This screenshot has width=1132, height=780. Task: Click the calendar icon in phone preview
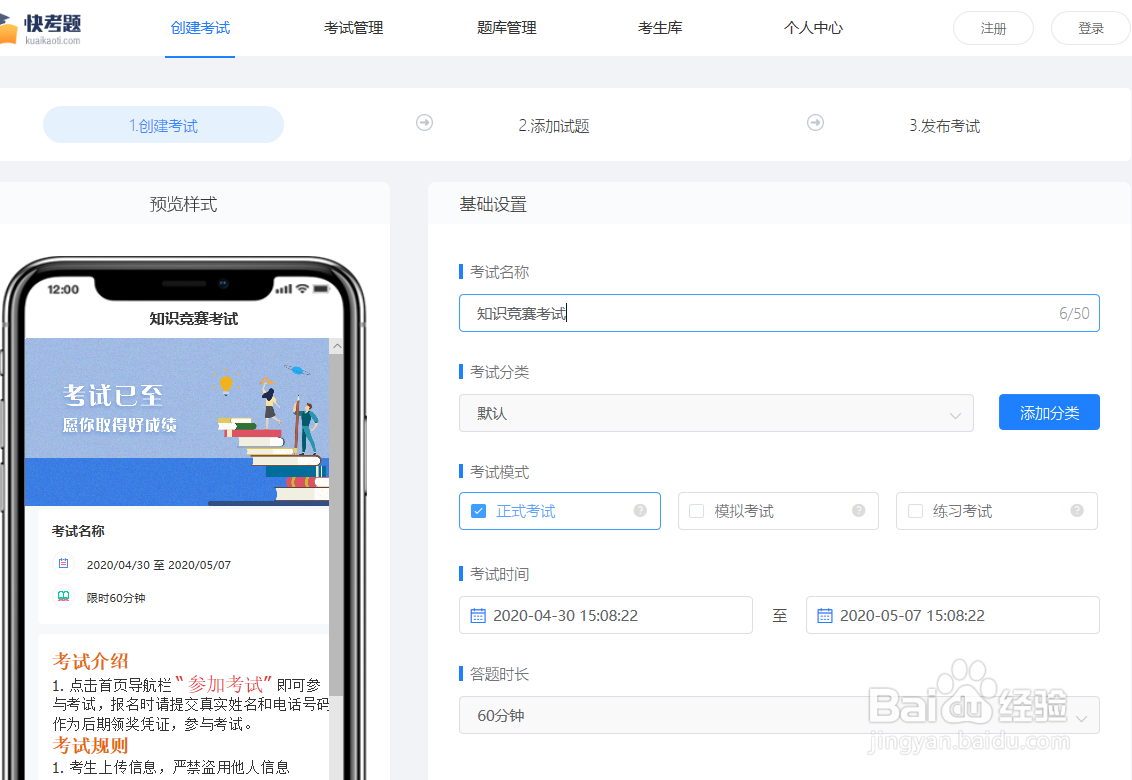point(64,563)
